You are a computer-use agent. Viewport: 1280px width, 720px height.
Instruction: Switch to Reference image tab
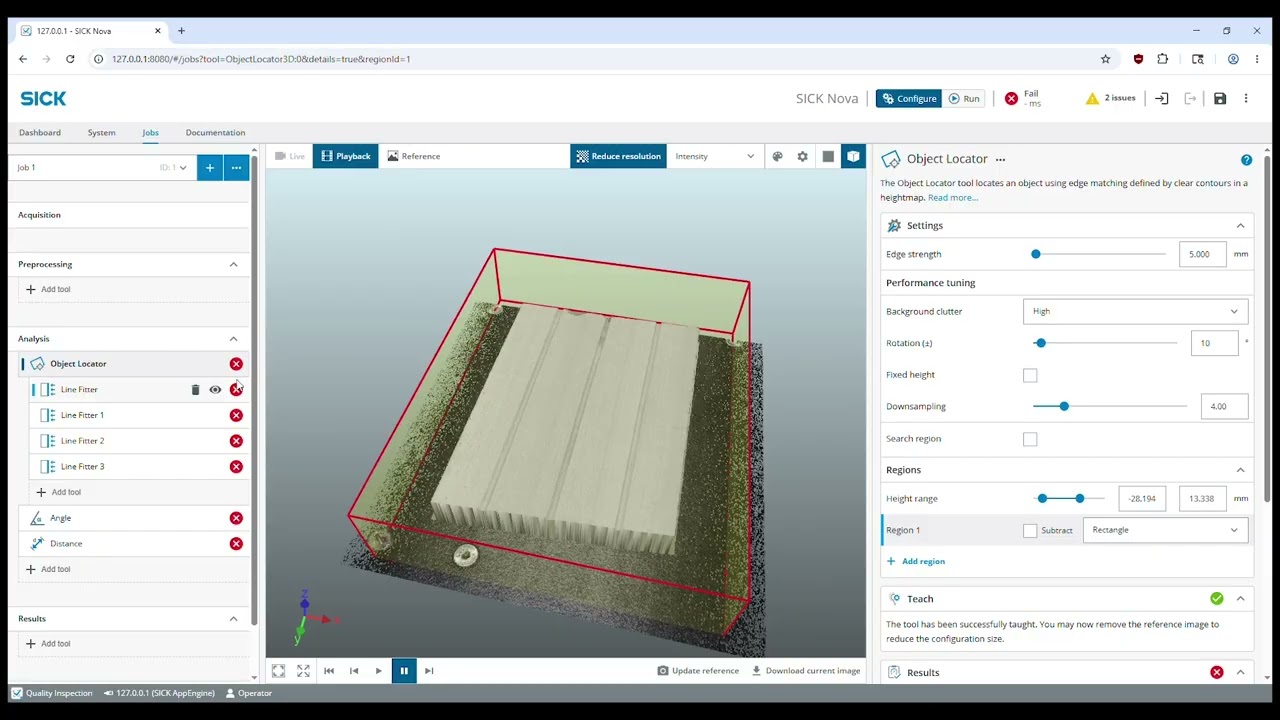coord(413,156)
